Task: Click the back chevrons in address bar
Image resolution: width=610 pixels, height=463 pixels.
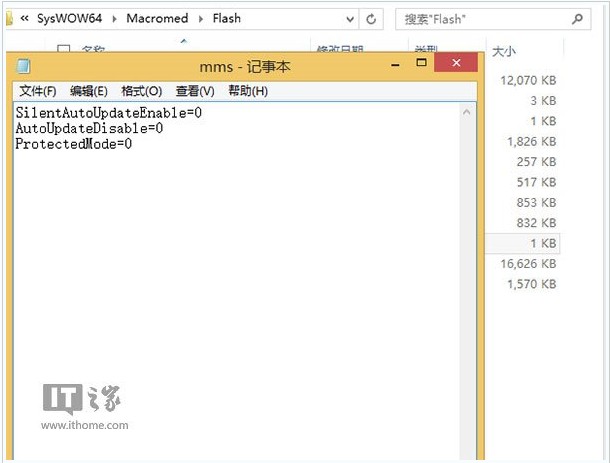Action: pyautogui.click(x=25, y=18)
